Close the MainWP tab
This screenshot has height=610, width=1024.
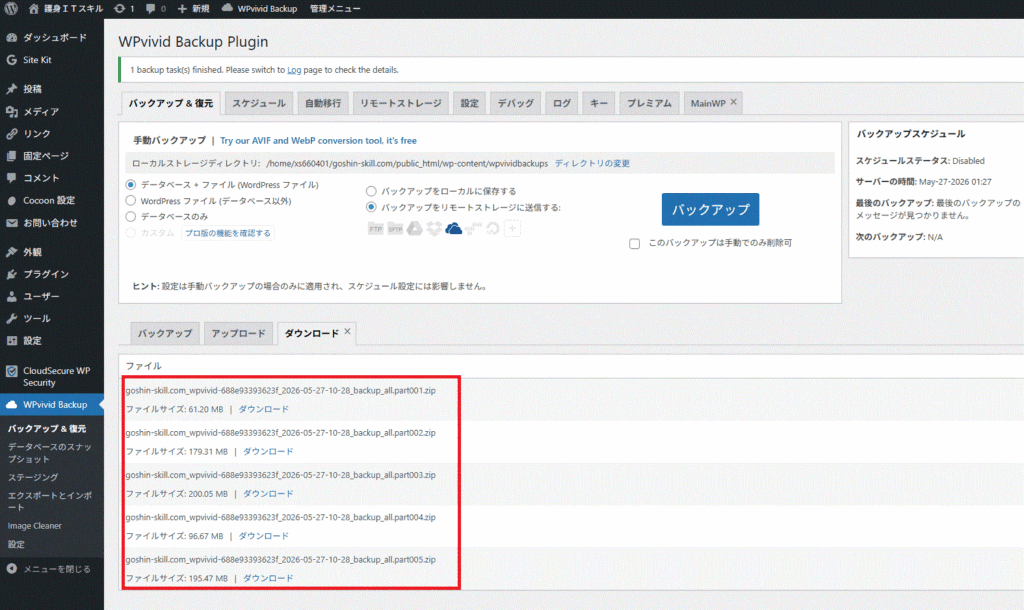(x=733, y=102)
